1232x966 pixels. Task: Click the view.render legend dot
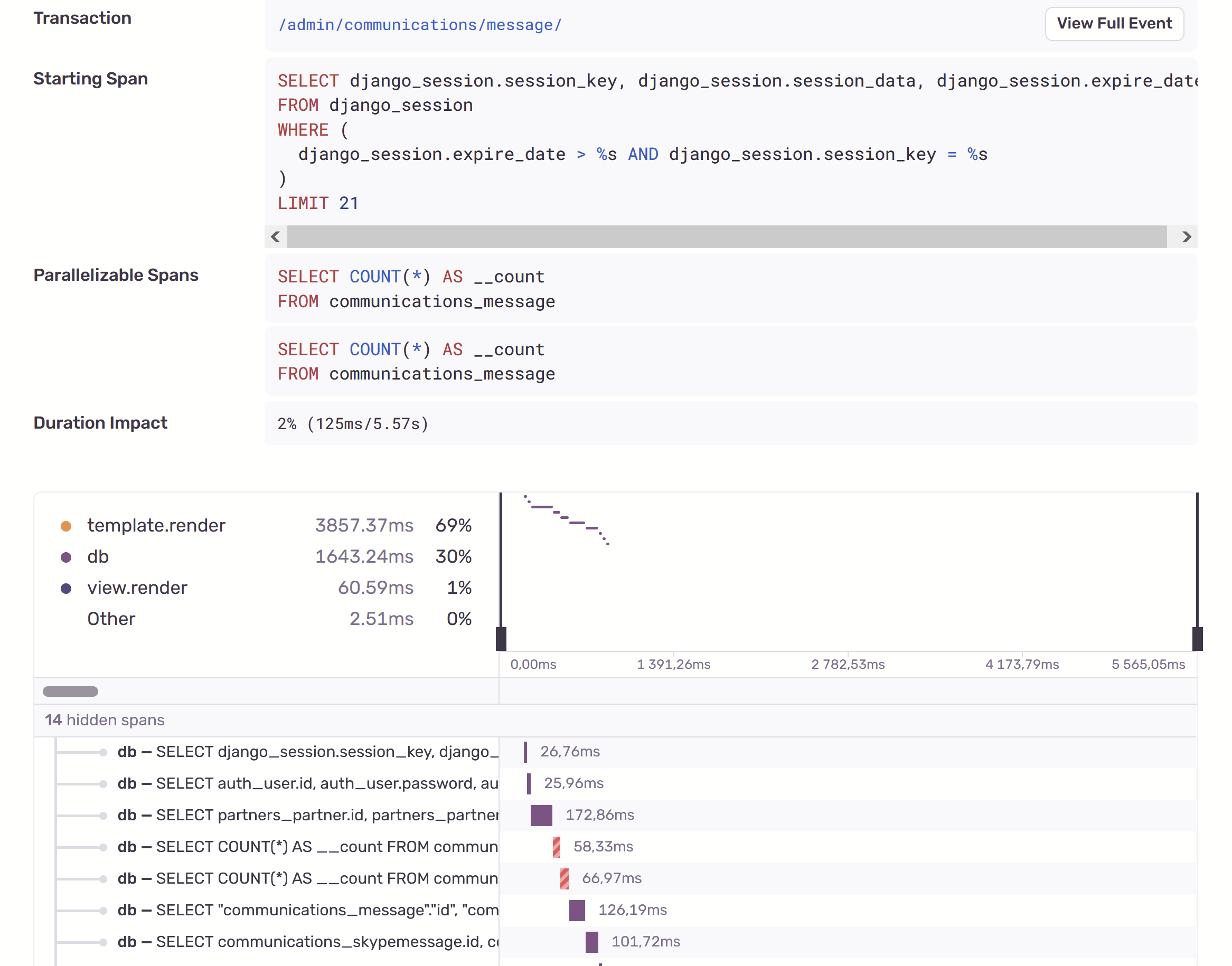66,588
